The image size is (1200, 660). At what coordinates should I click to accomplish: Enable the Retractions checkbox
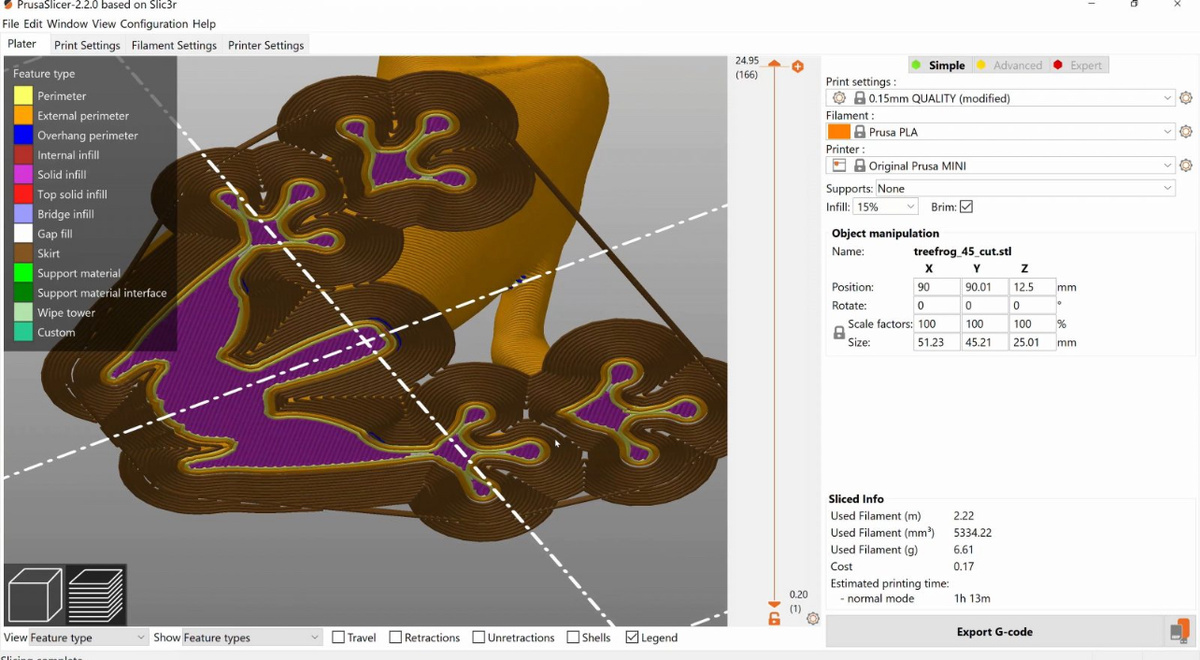click(x=395, y=637)
